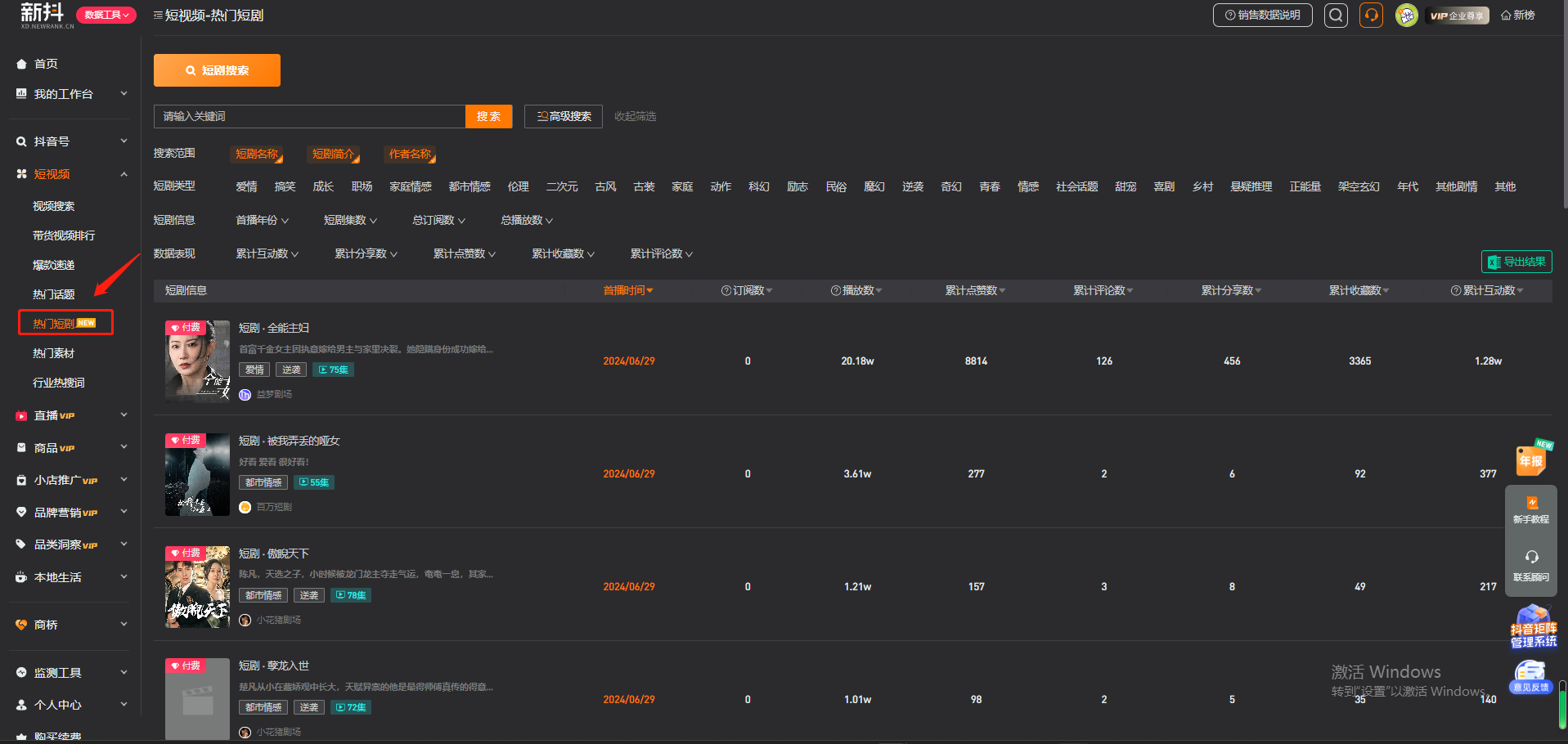
Task: Toggle 短剧名称 search scope
Action: (x=257, y=154)
